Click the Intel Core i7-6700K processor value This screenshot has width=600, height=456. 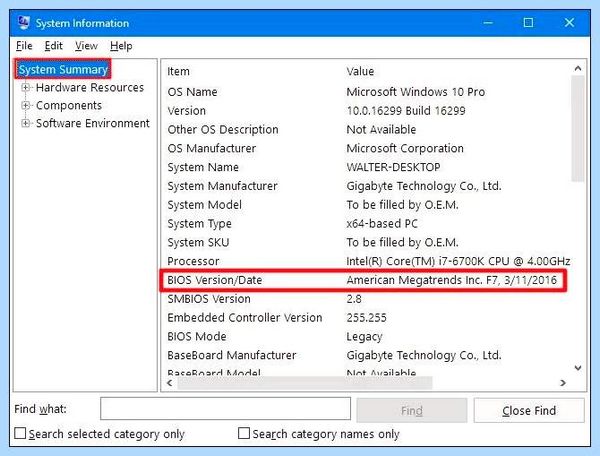458,261
